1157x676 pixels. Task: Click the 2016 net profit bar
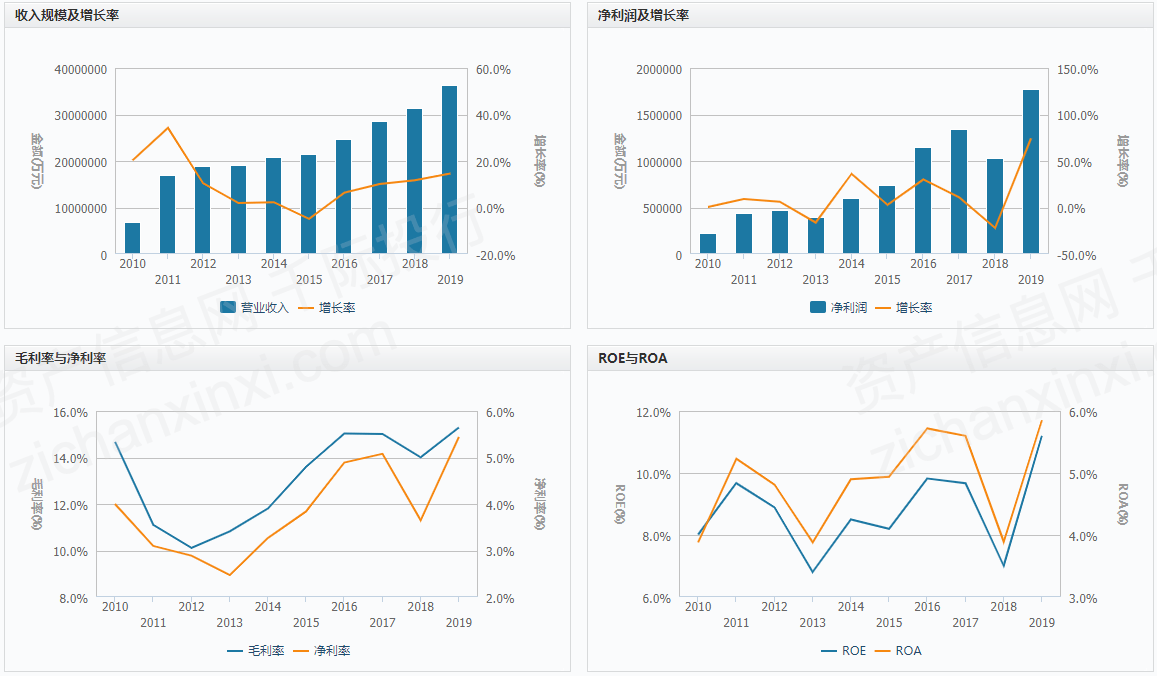(922, 201)
